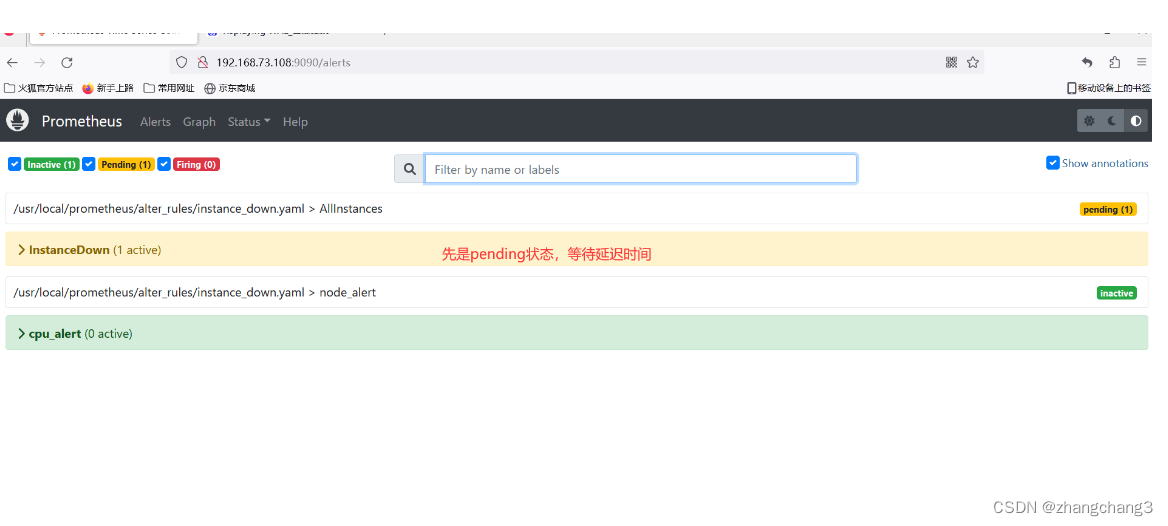Viewport: 1168px width, 526px height.
Task: Click the insecure connection lock icon
Action: click(201, 63)
